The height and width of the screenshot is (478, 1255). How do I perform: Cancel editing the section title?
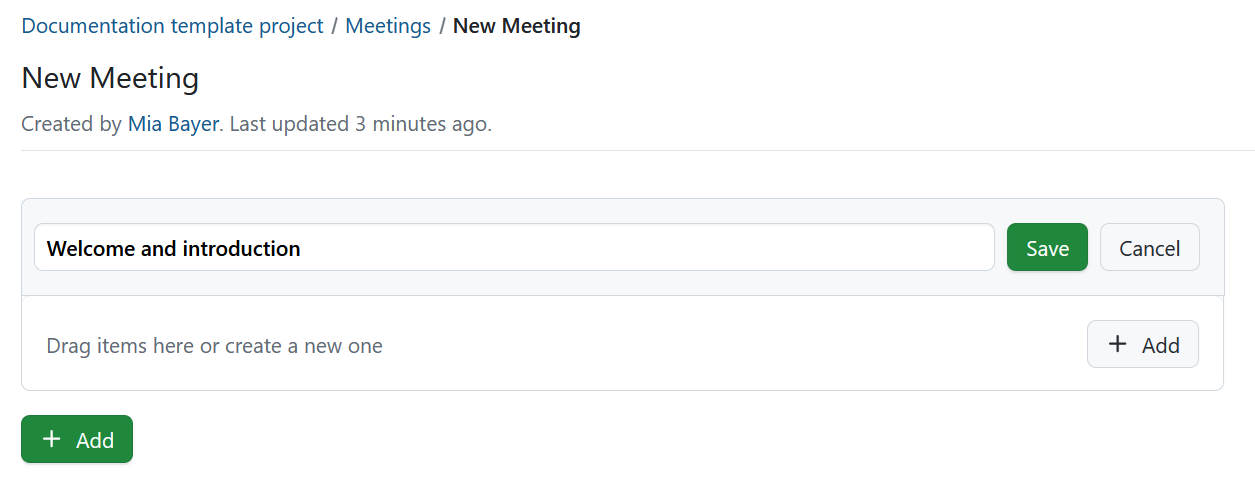click(1149, 248)
